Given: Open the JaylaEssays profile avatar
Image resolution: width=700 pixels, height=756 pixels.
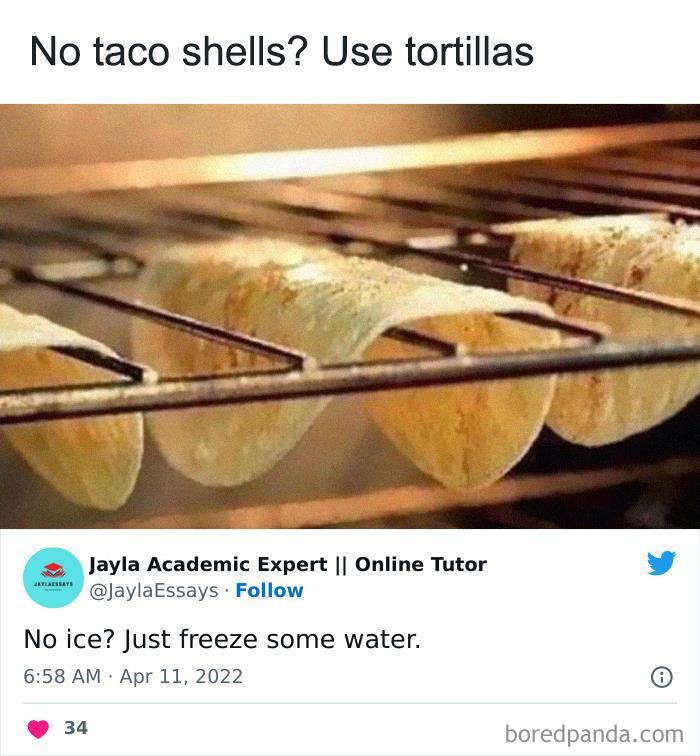Looking at the screenshot, I should 53,577.
